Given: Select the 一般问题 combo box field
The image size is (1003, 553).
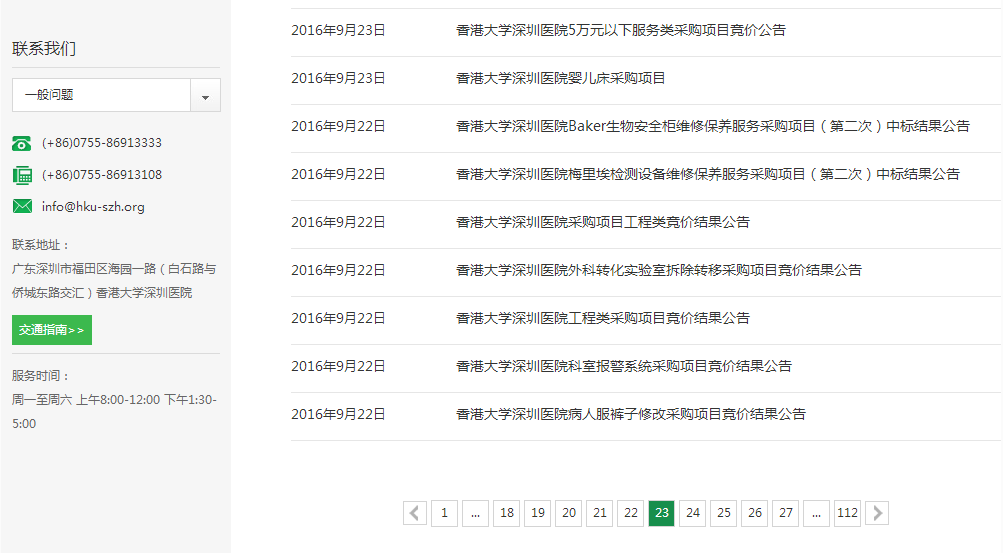Looking at the screenshot, I should click(101, 95).
